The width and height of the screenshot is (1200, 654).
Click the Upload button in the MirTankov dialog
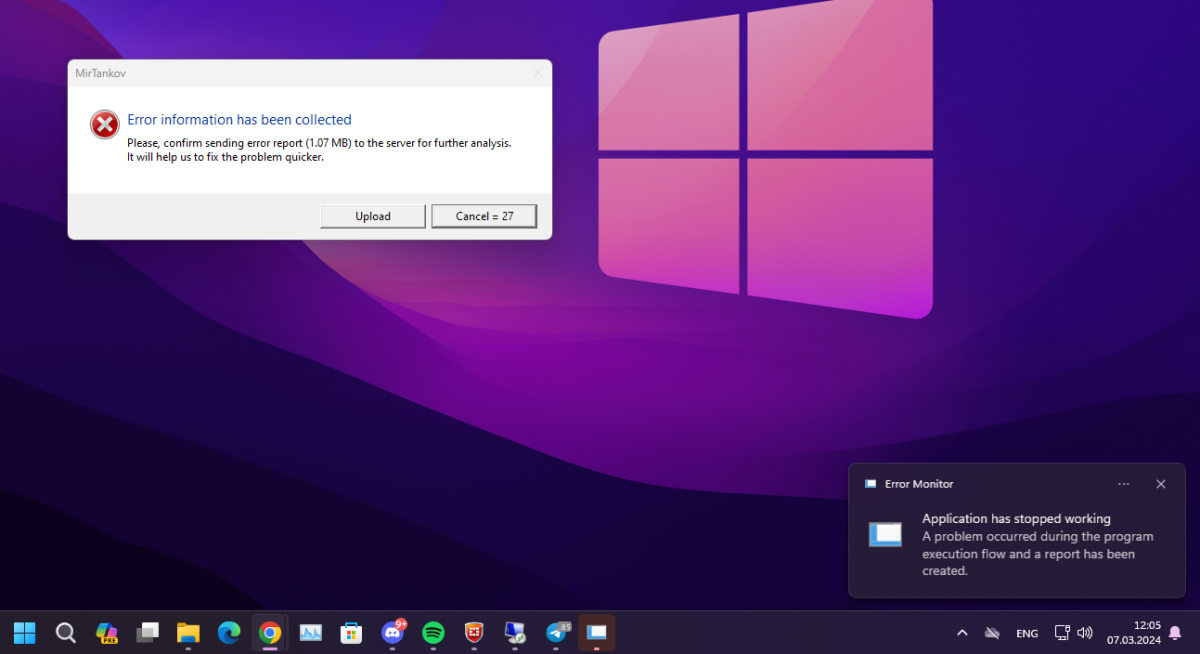[373, 216]
